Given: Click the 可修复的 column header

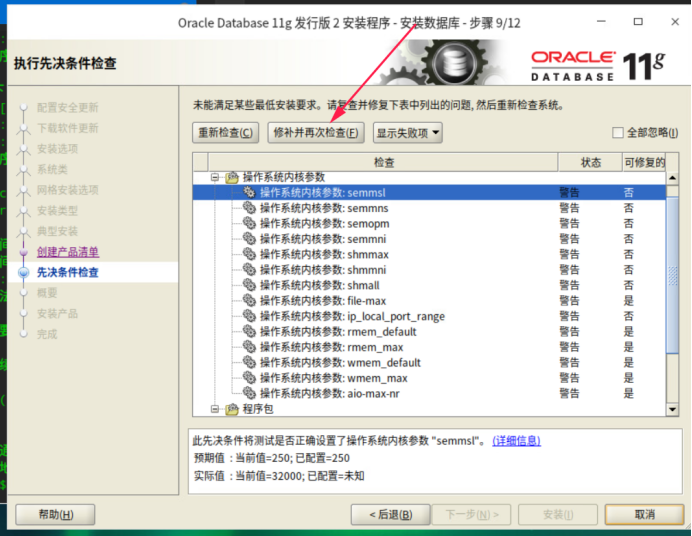Looking at the screenshot, I should coord(644,162).
